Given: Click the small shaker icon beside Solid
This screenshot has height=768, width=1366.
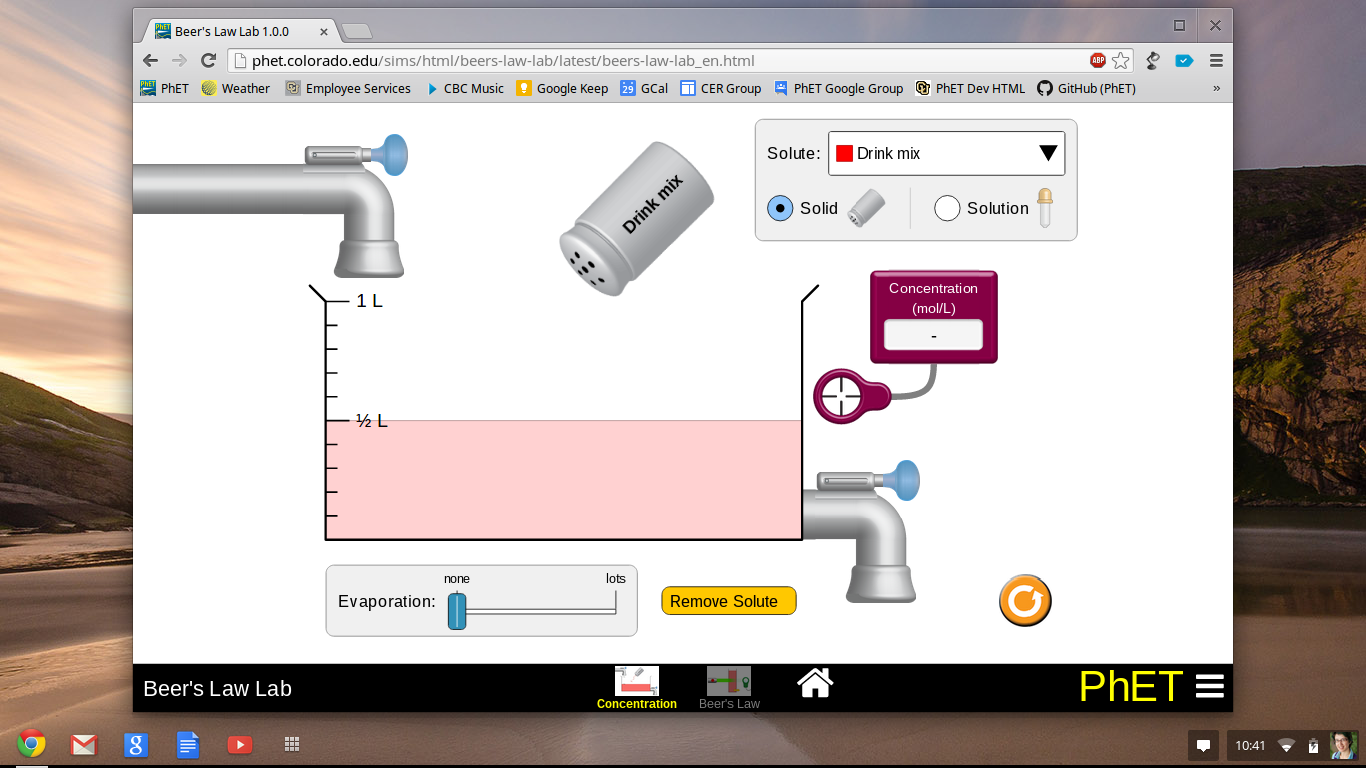Looking at the screenshot, I should 866,208.
